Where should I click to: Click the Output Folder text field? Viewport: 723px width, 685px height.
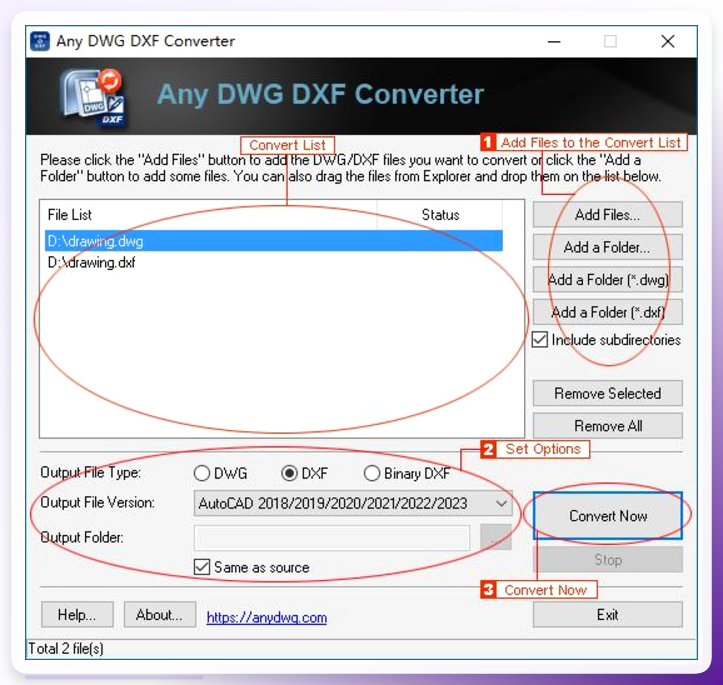(332, 537)
